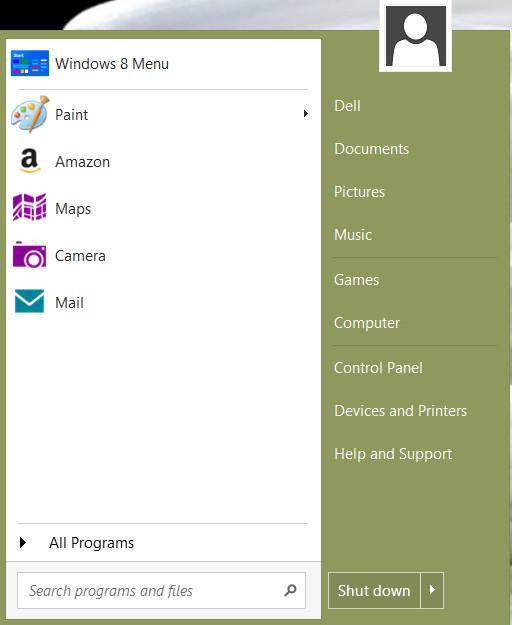Select Computer from the right pane
Viewport: 512px width, 625px height.
(367, 323)
